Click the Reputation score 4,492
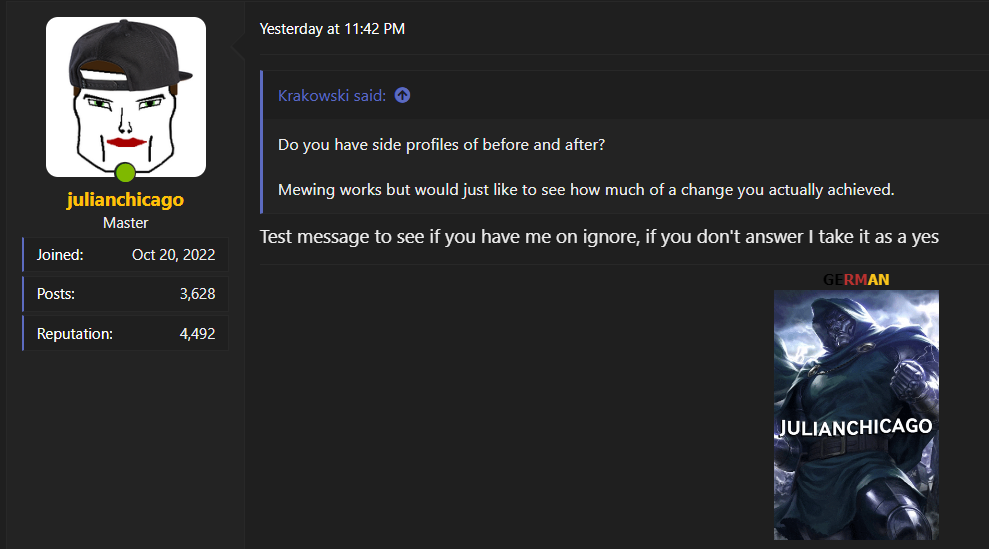Screen dimensions: 989x549 point(197,334)
